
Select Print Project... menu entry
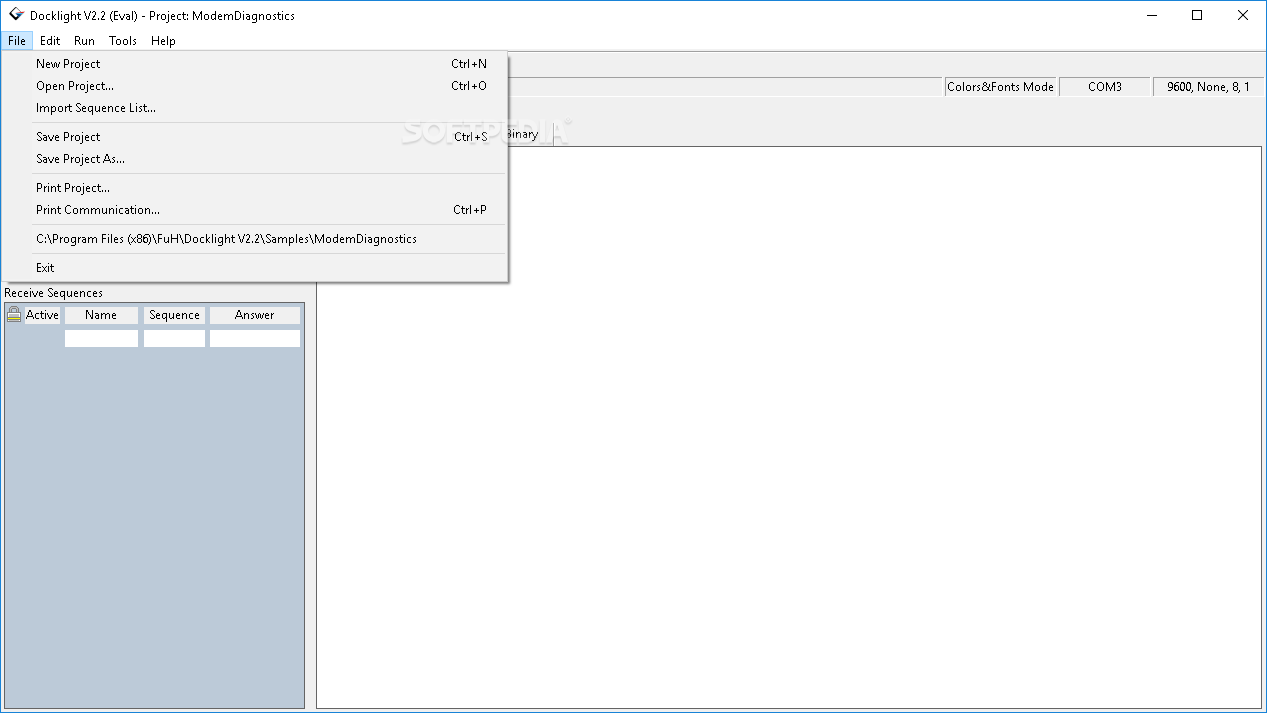256,188
